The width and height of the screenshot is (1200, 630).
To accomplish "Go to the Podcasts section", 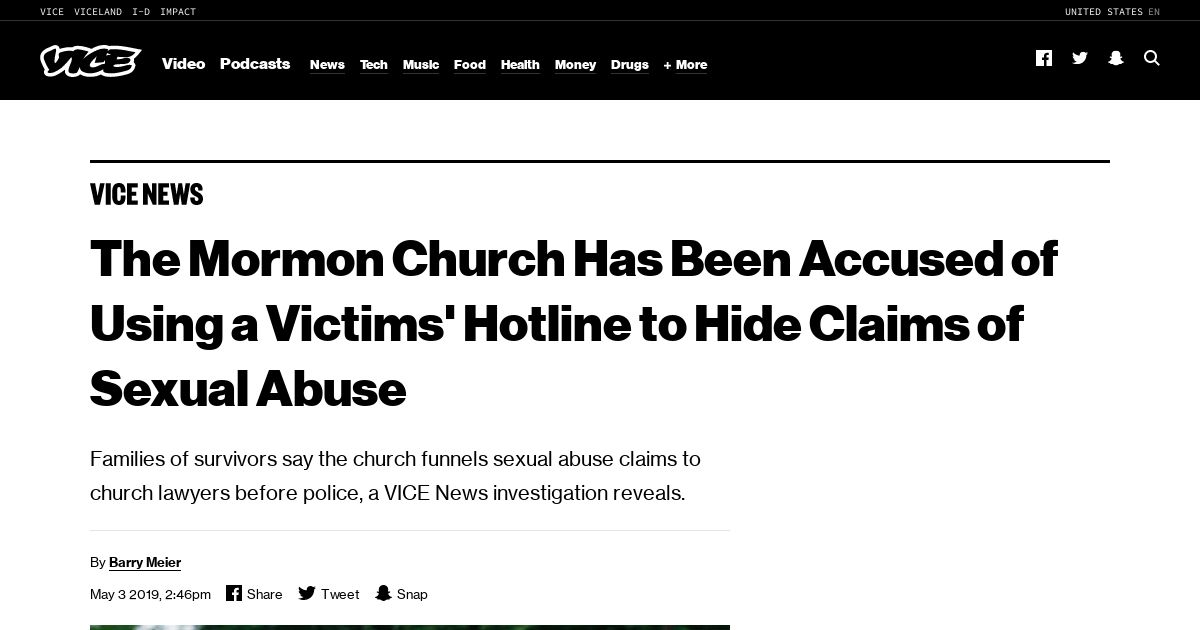I will tap(255, 64).
